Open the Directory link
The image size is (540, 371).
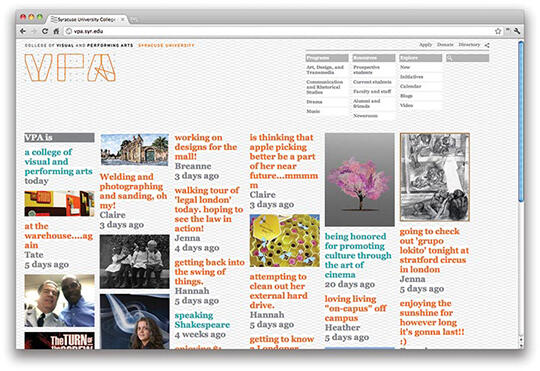point(469,45)
